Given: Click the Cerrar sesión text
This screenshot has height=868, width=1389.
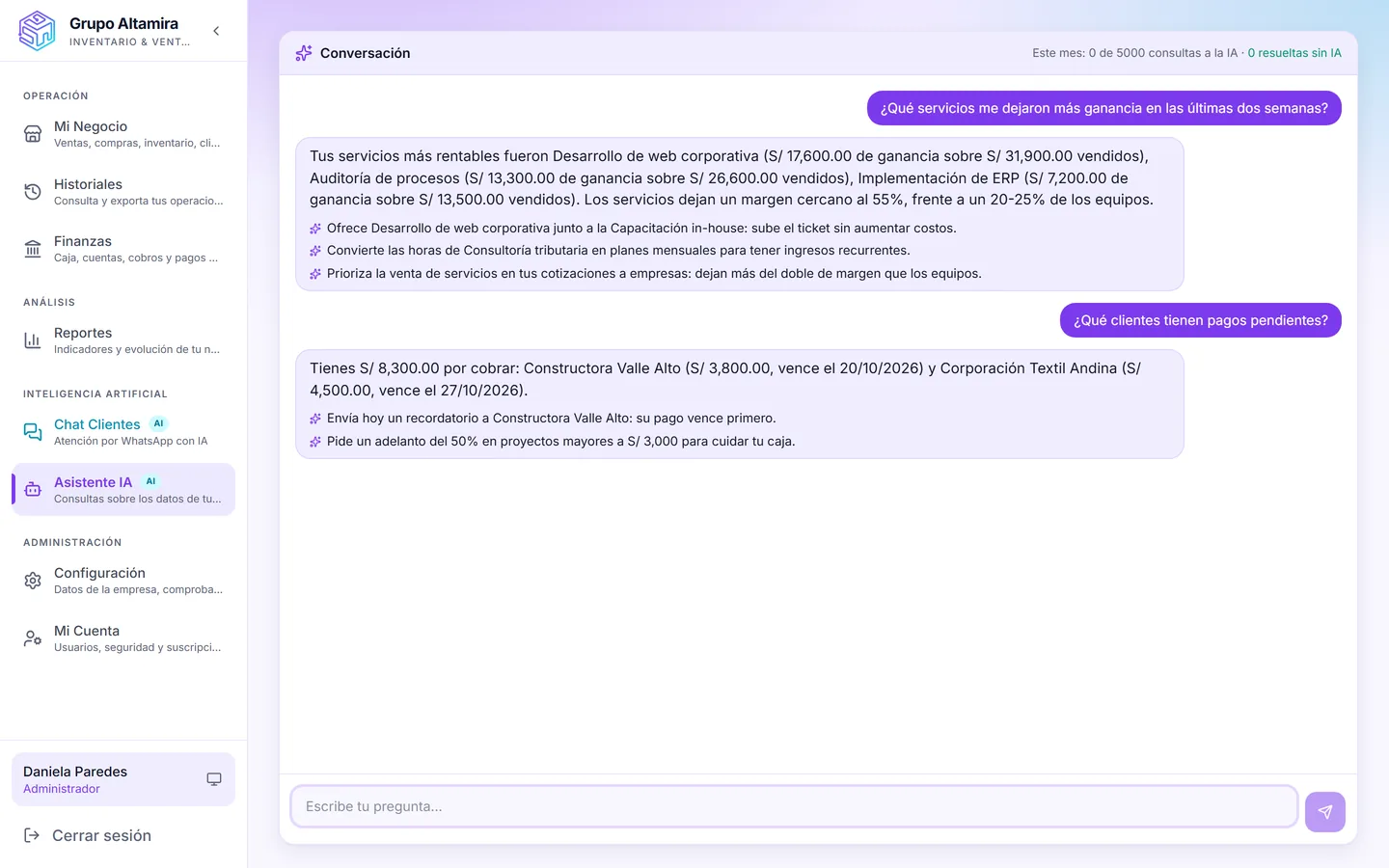Looking at the screenshot, I should [101, 835].
